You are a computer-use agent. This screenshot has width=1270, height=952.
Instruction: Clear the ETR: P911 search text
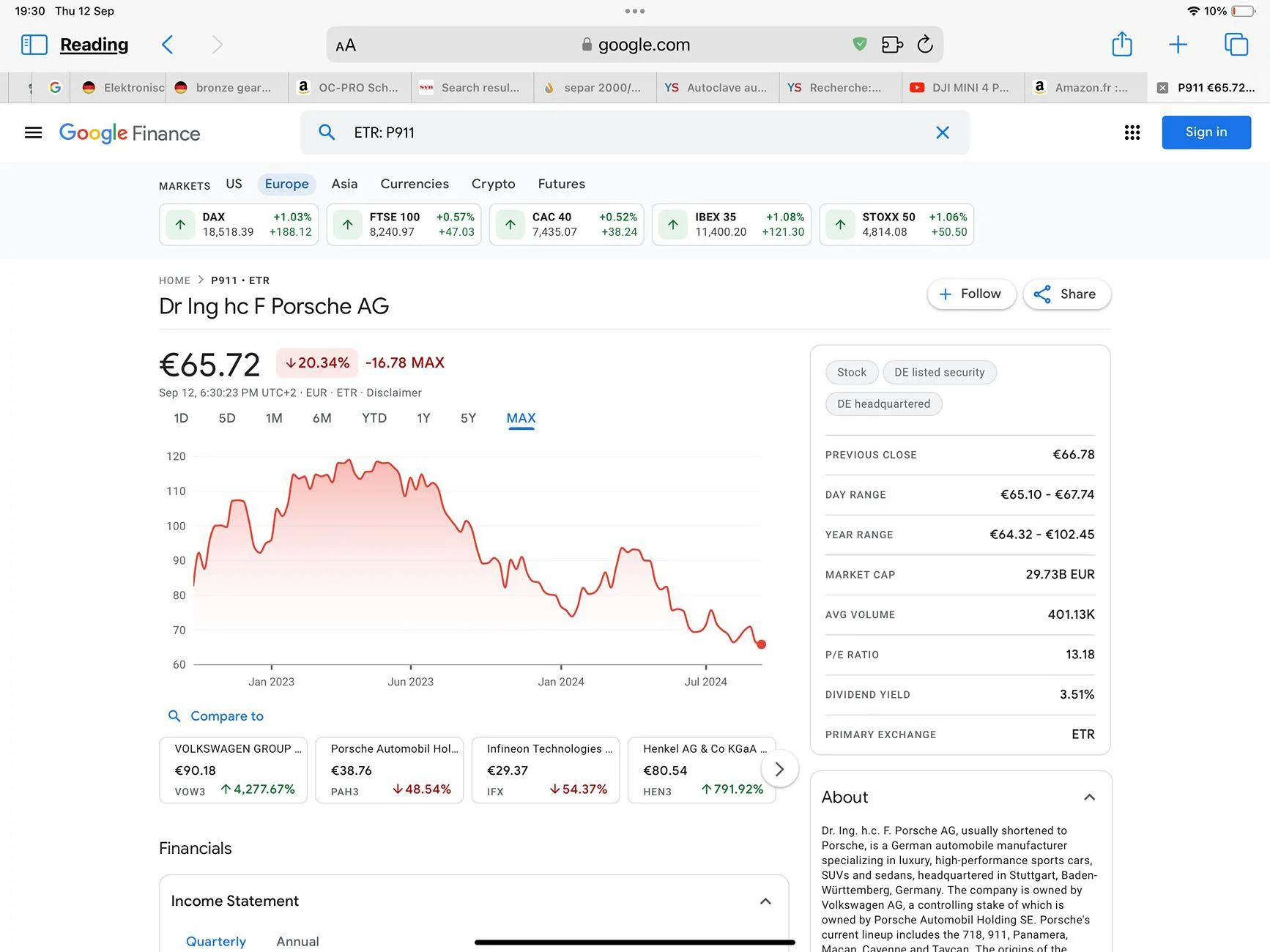point(943,133)
